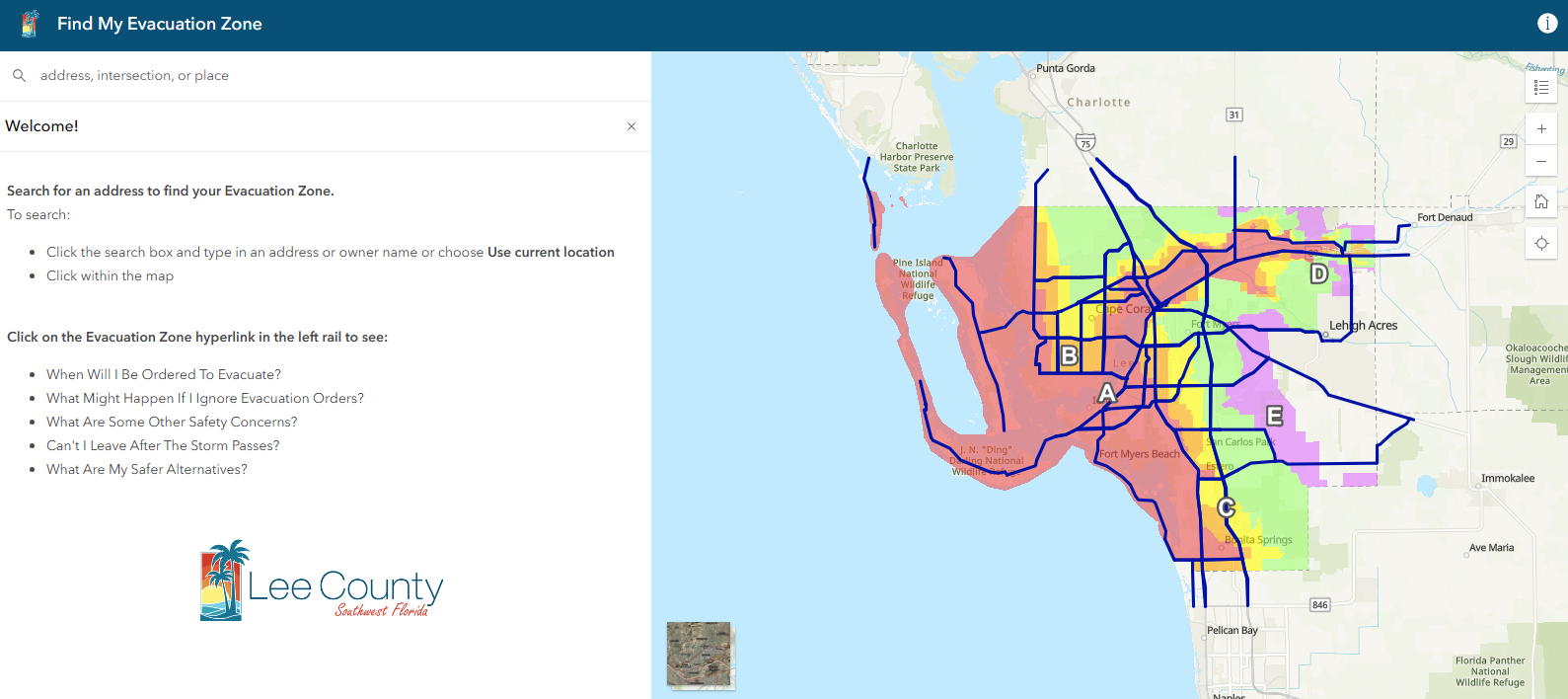Click the I-75 highway shield on map

tap(1085, 142)
